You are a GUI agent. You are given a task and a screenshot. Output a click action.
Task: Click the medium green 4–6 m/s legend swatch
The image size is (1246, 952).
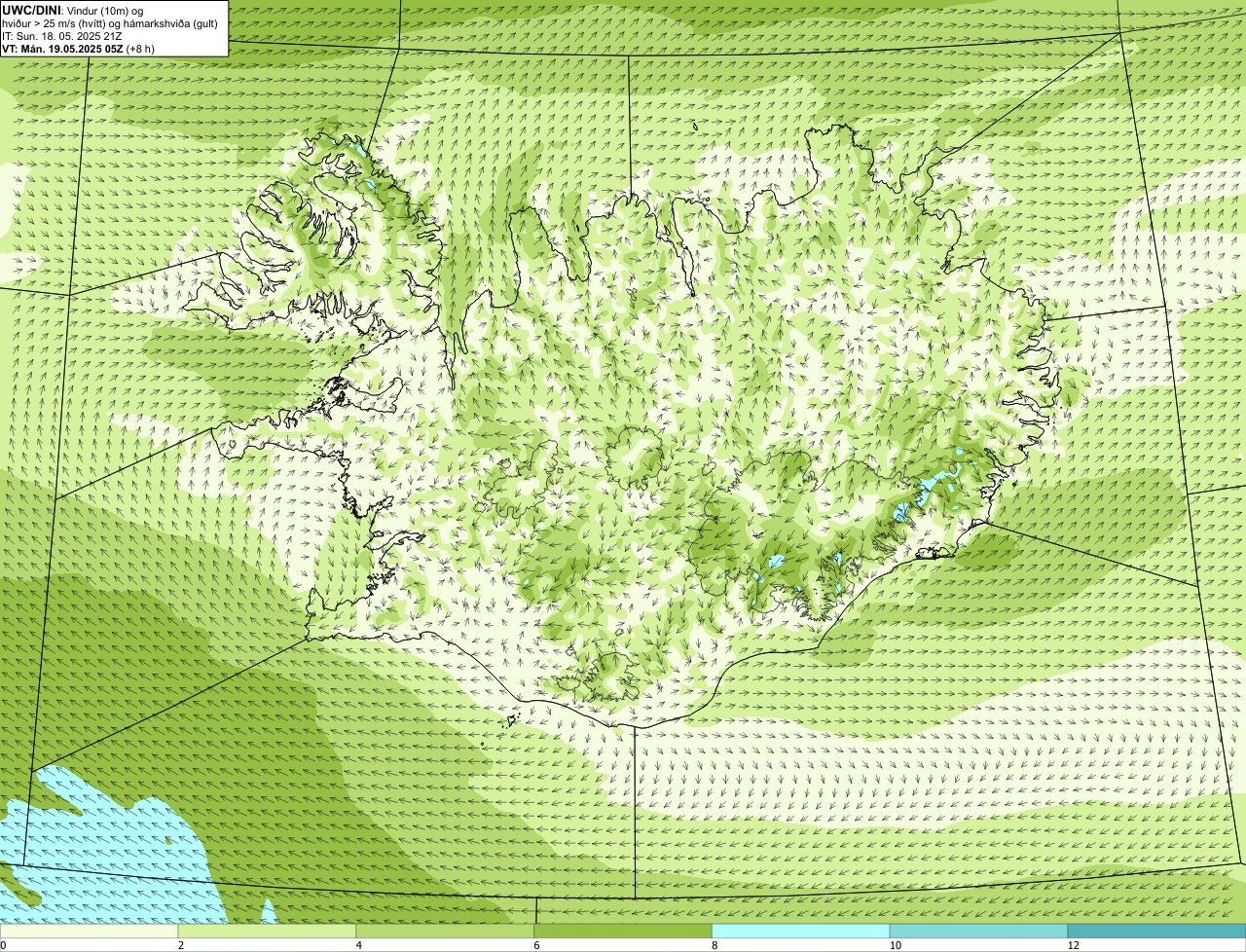[445, 931]
